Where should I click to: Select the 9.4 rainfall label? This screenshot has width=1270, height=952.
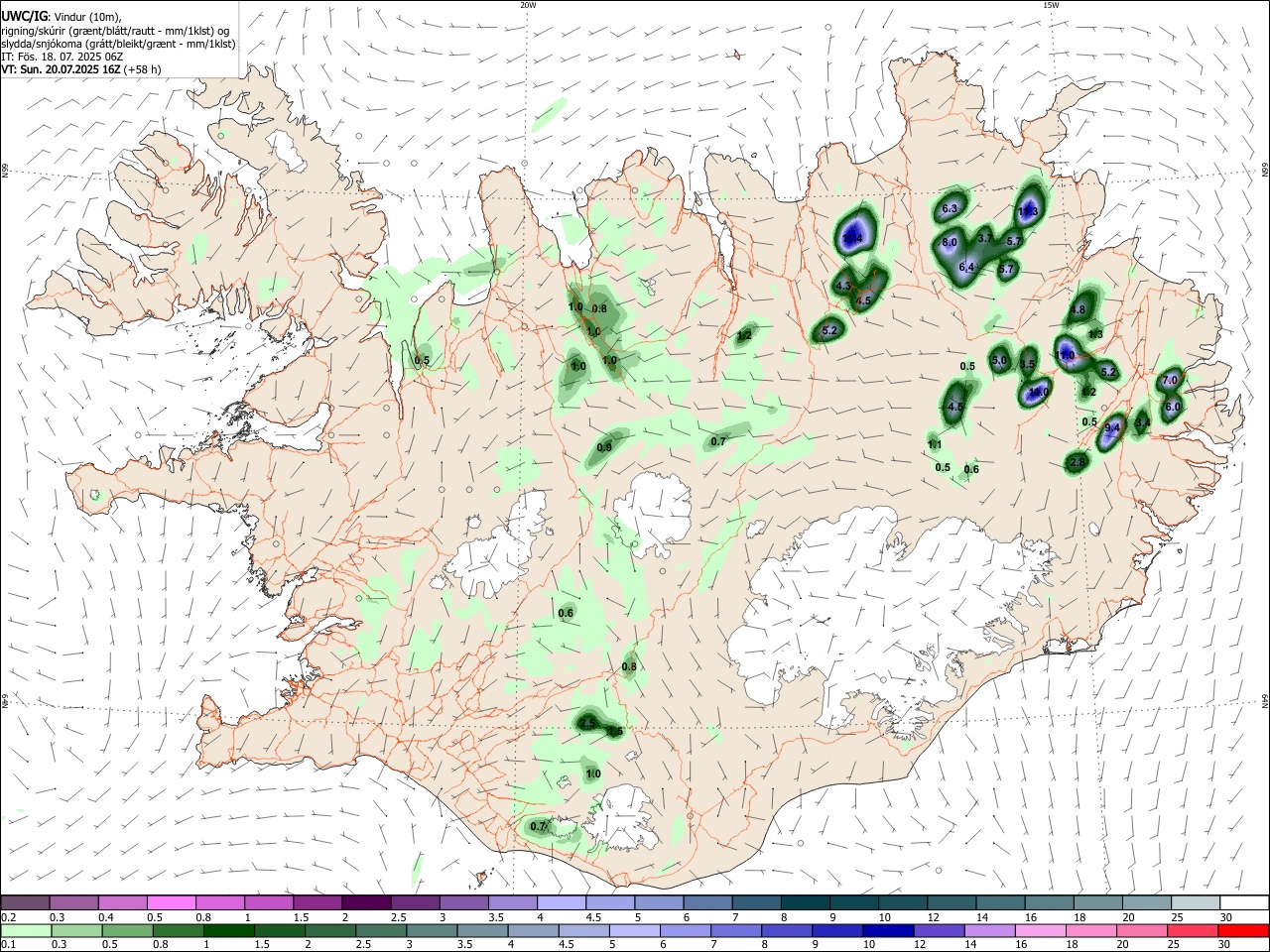click(x=1112, y=428)
